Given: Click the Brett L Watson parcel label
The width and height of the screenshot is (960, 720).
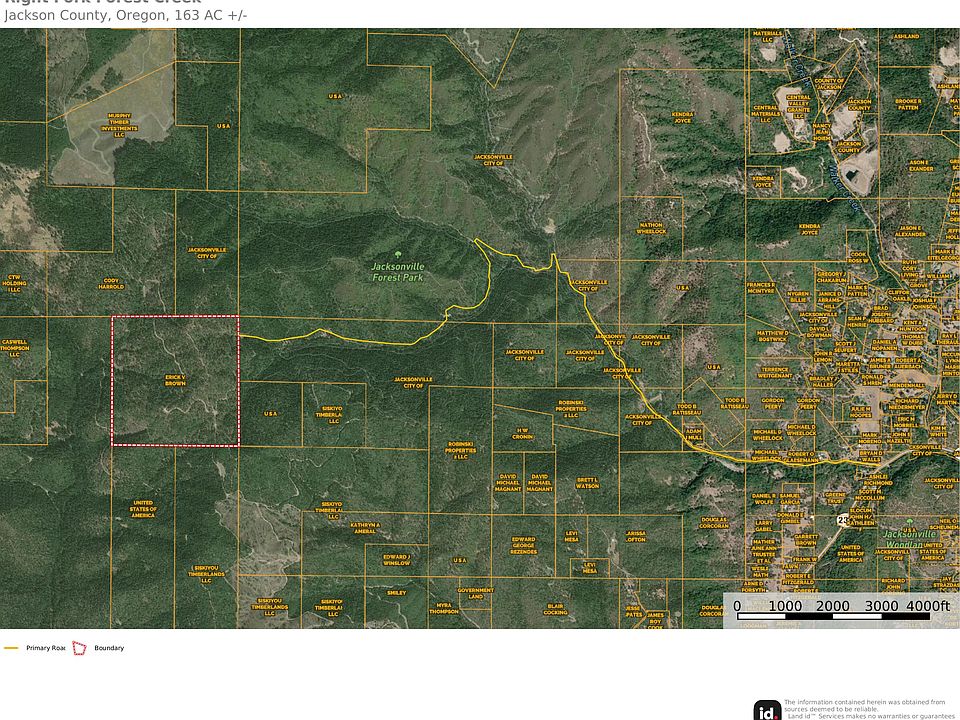Looking at the screenshot, I should (x=587, y=482).
